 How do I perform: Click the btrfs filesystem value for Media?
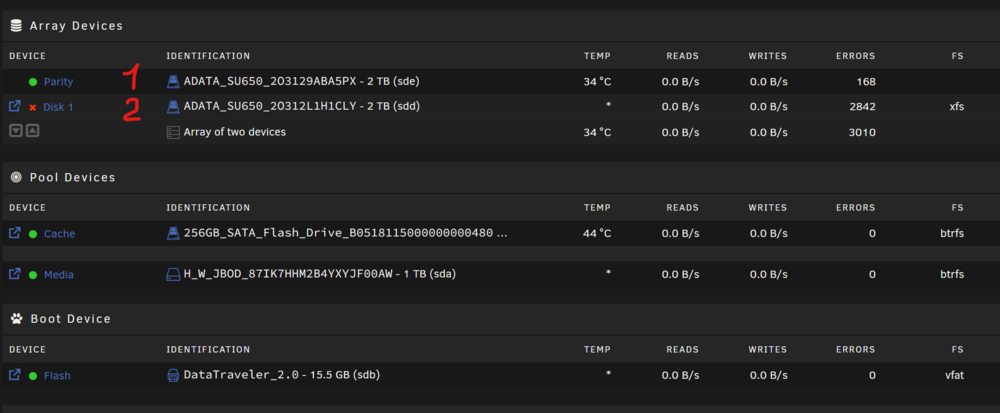[x=952, y=275]
